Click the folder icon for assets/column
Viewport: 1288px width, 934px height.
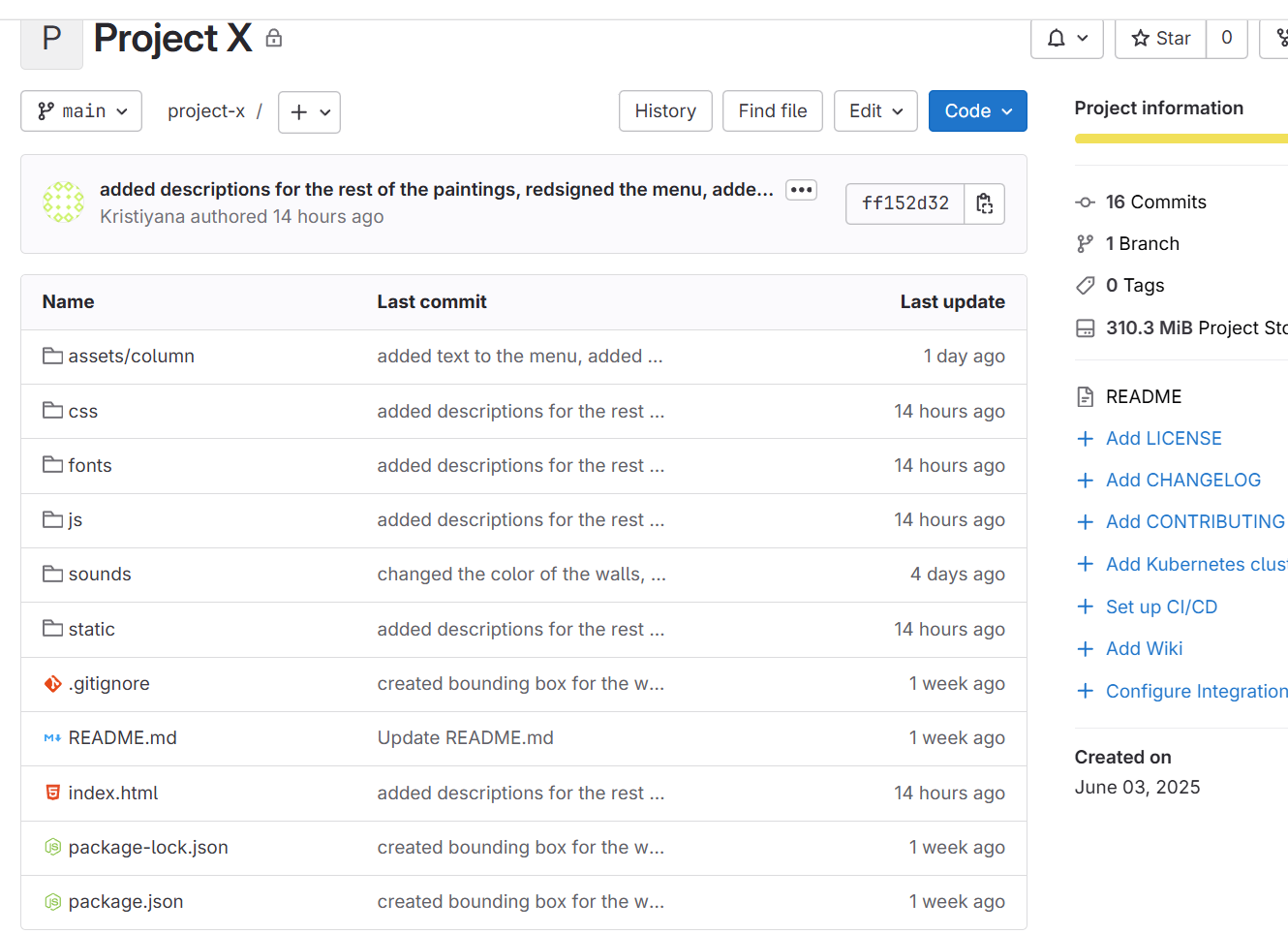52,356
